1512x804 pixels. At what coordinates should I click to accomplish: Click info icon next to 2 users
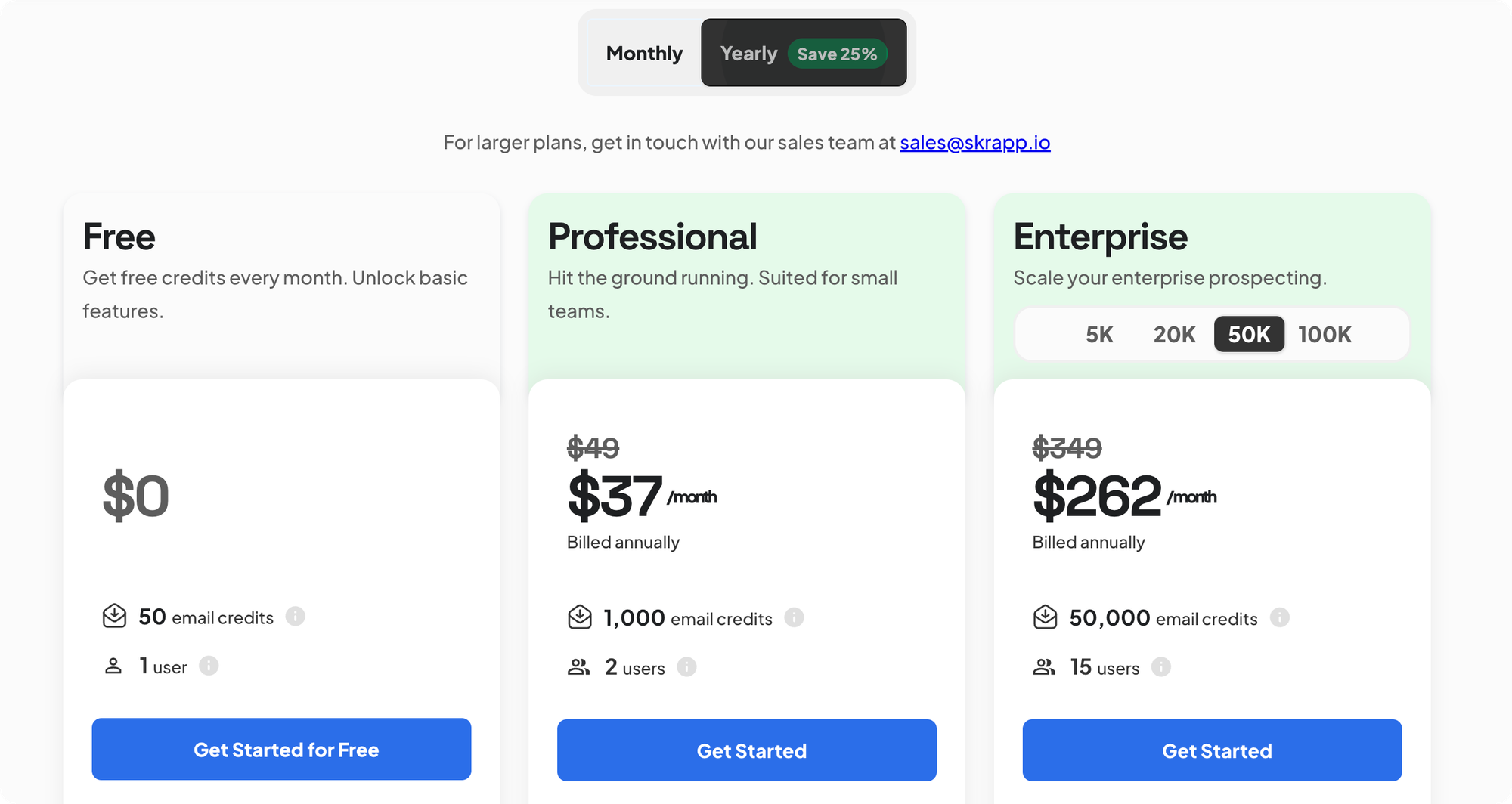click(x=686, y=666)
